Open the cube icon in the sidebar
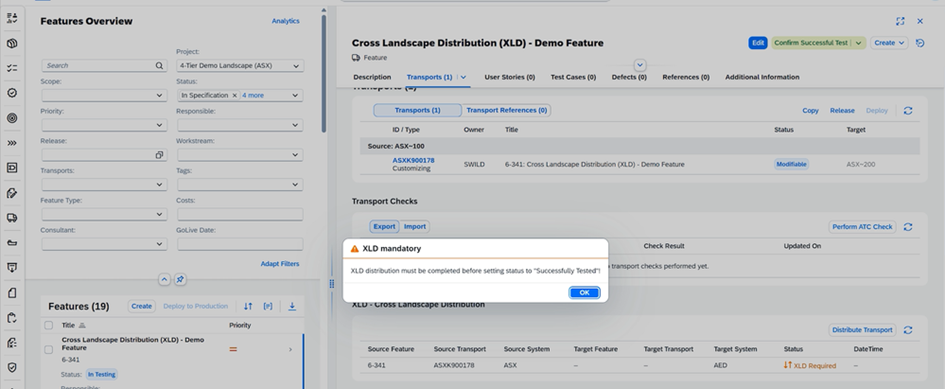Screen dimensions: 945x389 click(x=12, y=43)
